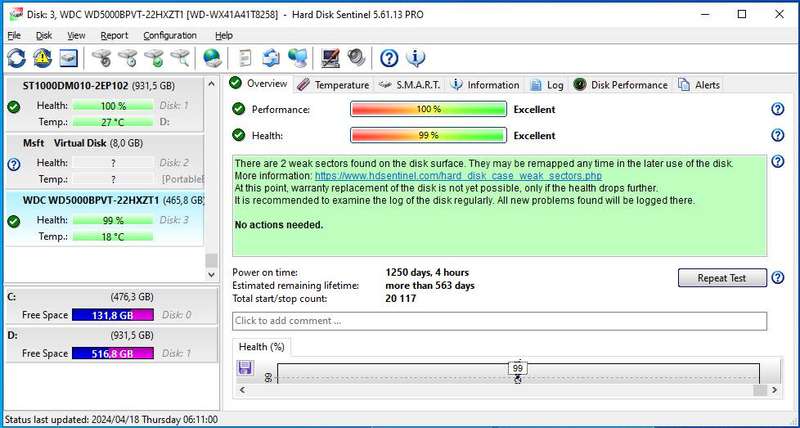Open the View menu
The width and height of the screenshot is (800, 428).
(x=76, y=35)
